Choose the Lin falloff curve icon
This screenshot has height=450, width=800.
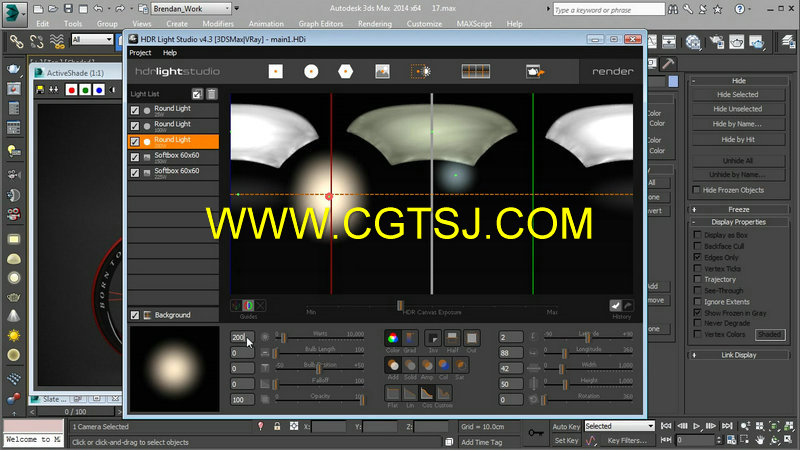[410, 393]
